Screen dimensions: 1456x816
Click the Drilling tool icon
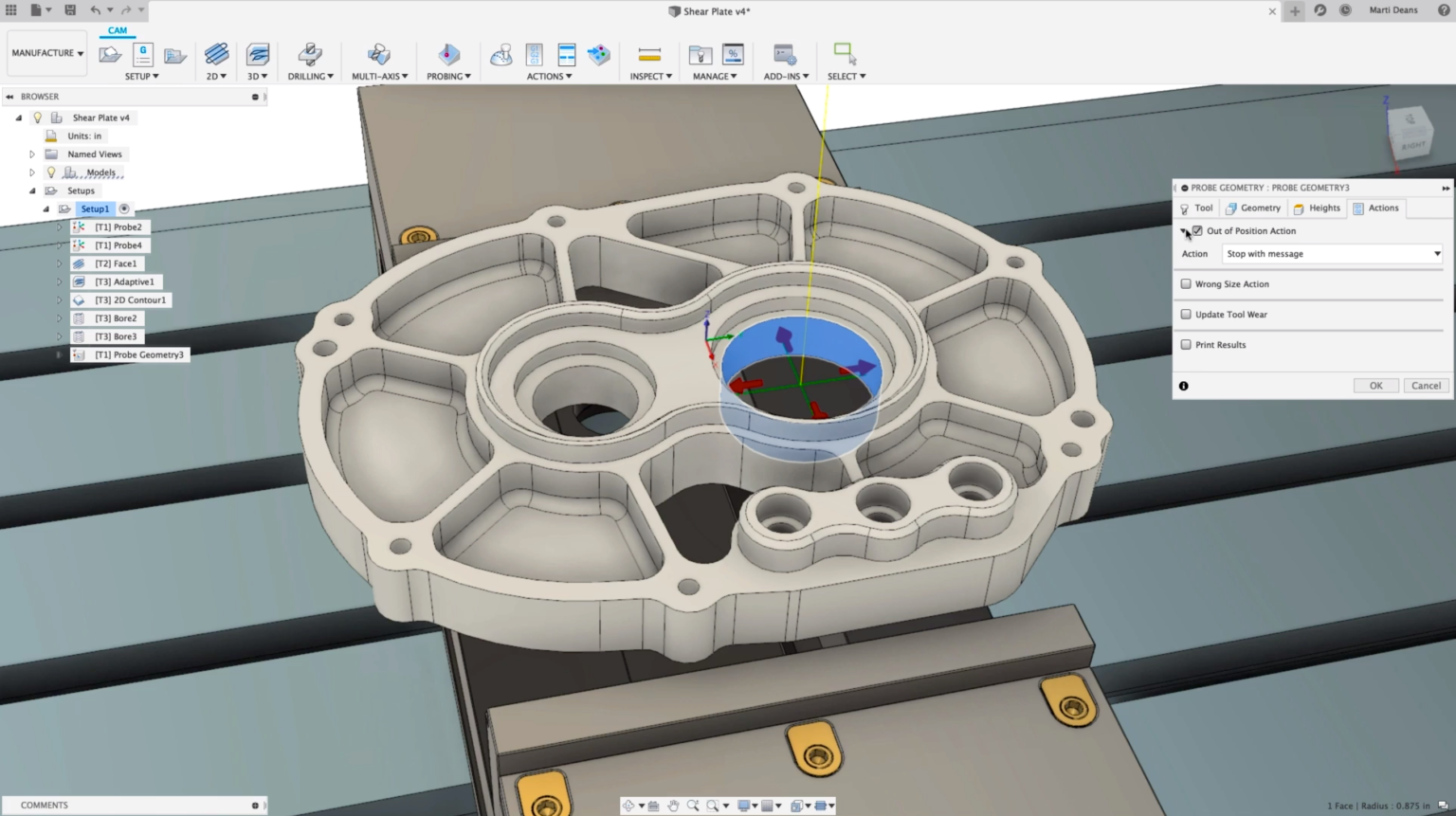[x=310, y=55]
